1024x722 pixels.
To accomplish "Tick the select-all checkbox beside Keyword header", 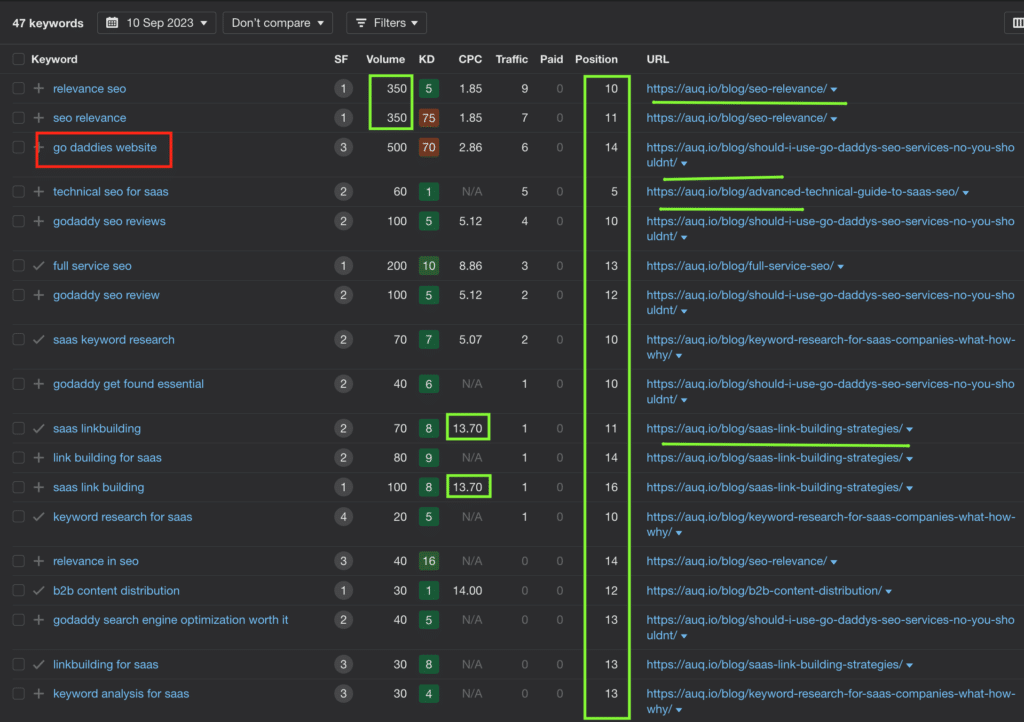I will pyautogui.click(x=18, y=59).
